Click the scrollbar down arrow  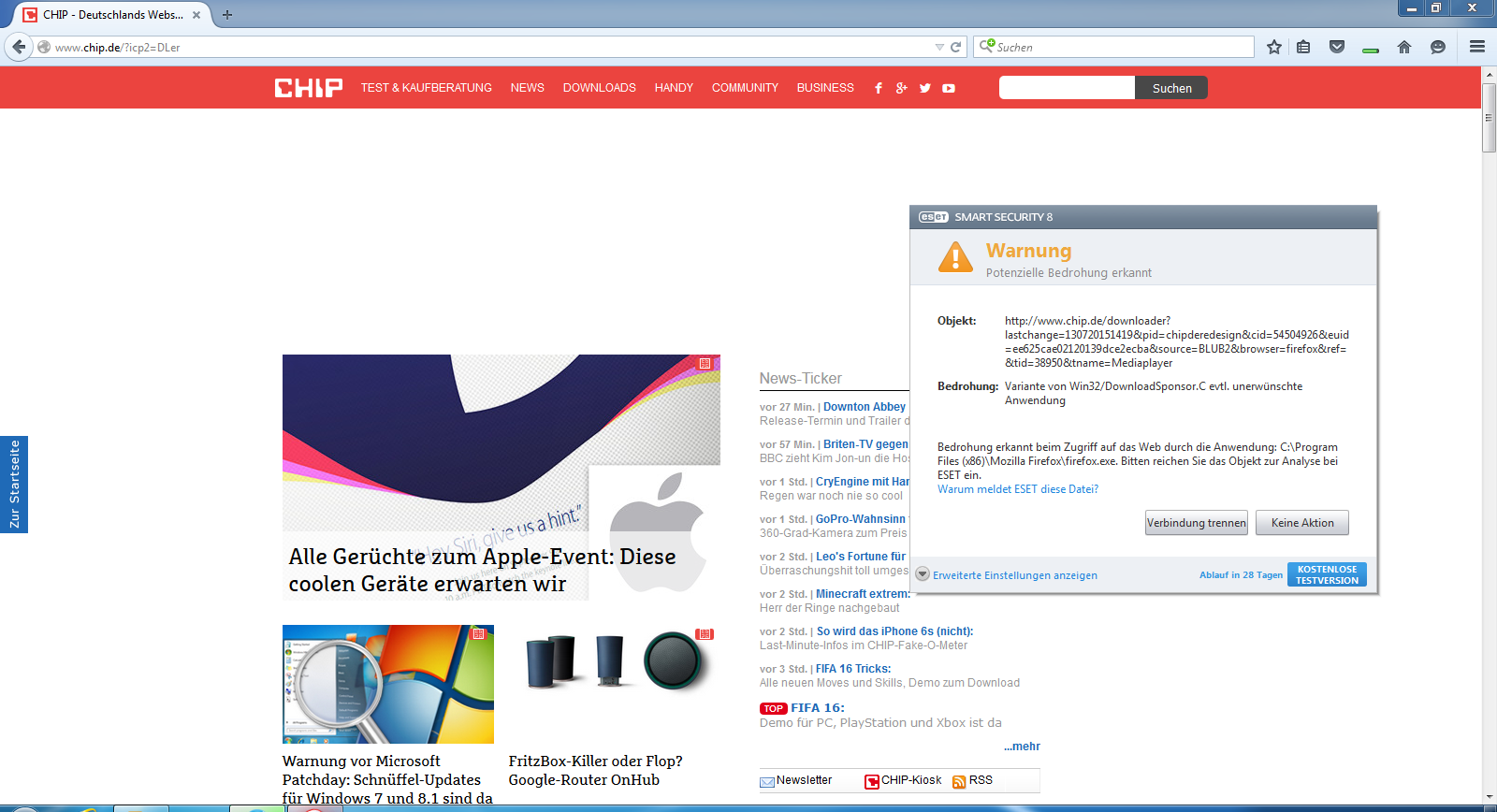click(x=1489, y=798)
